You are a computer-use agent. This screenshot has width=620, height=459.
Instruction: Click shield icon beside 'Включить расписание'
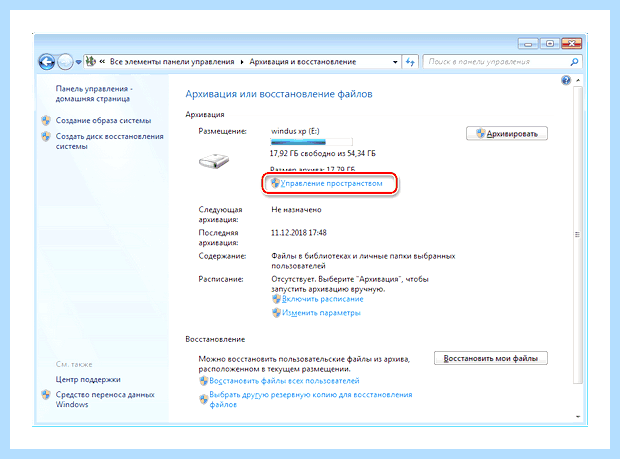[x=276, y=299]
